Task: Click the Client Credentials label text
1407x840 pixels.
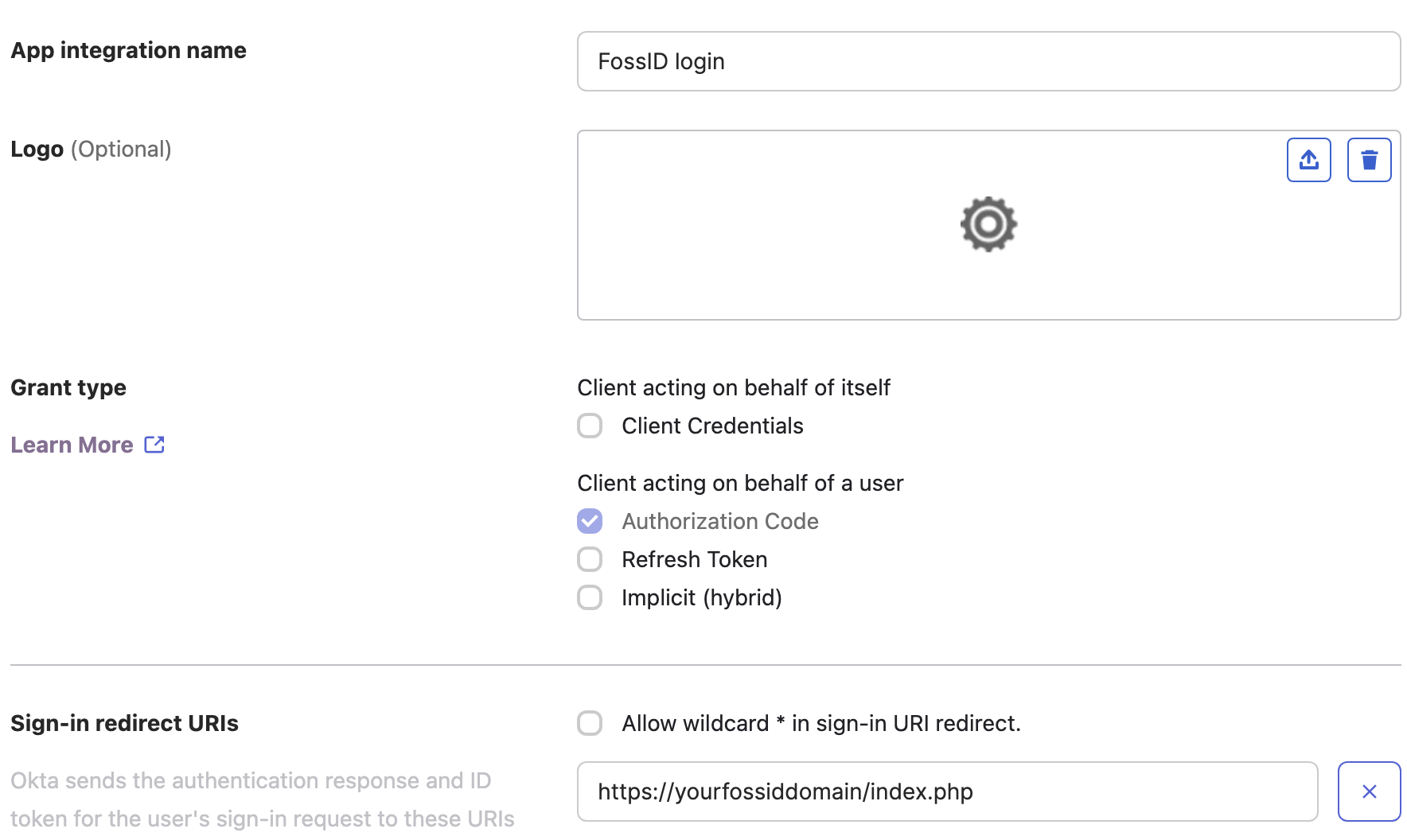Action: (x=712, y=426)
